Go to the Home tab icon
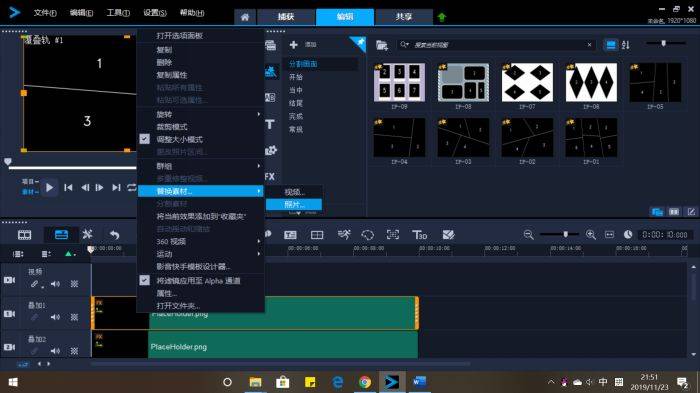Screen dimensions: 700x393 click(x=245, y=17)
